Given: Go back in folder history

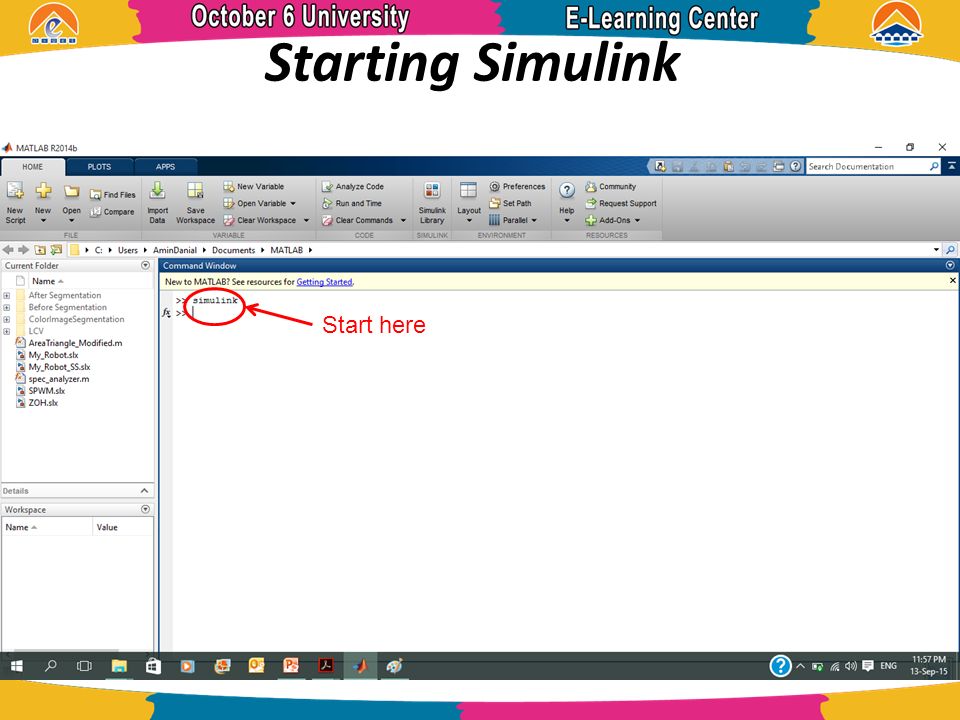Looking at the screenshot, I should [8, 250].
